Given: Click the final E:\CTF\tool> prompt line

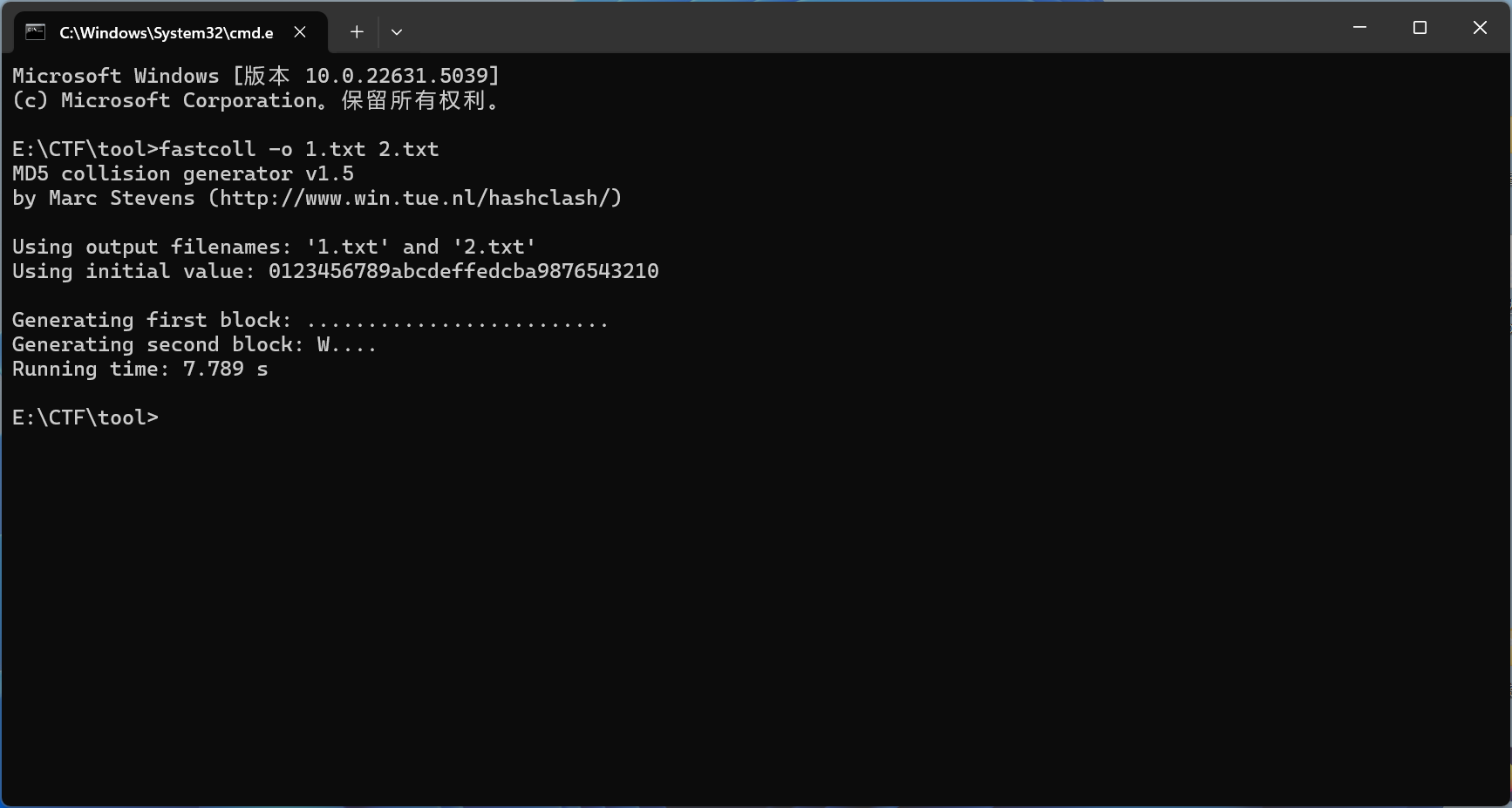Looking at the screenshot, I should [x=85, y=418].
